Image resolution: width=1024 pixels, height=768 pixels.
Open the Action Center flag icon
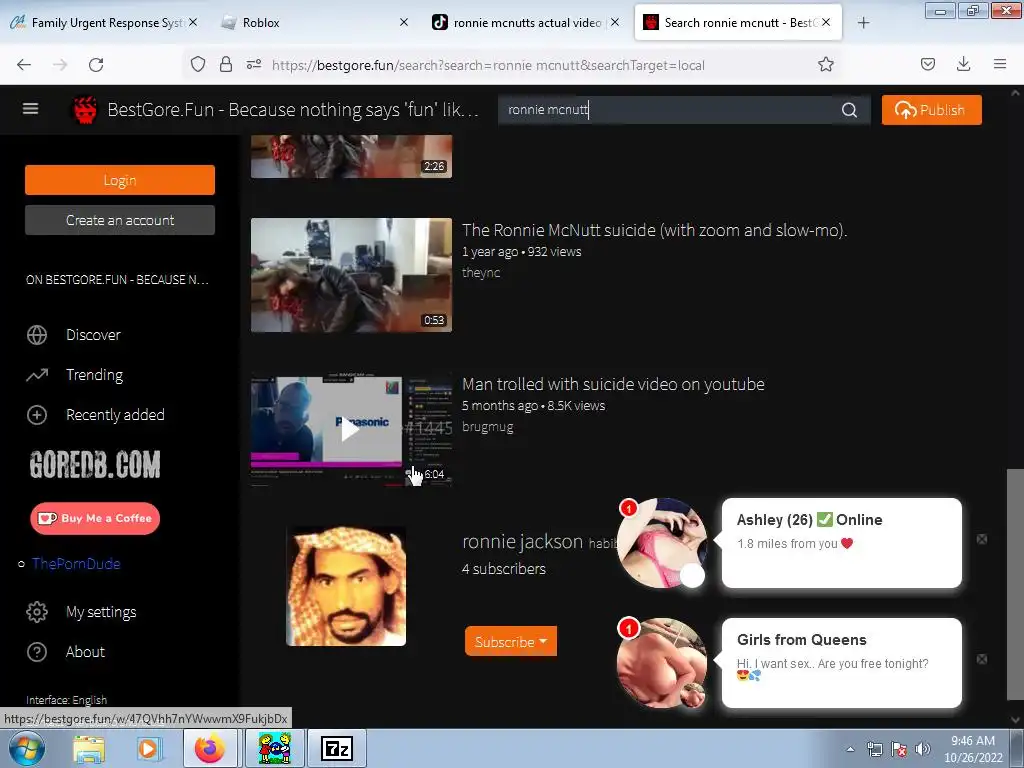point(899,749)
